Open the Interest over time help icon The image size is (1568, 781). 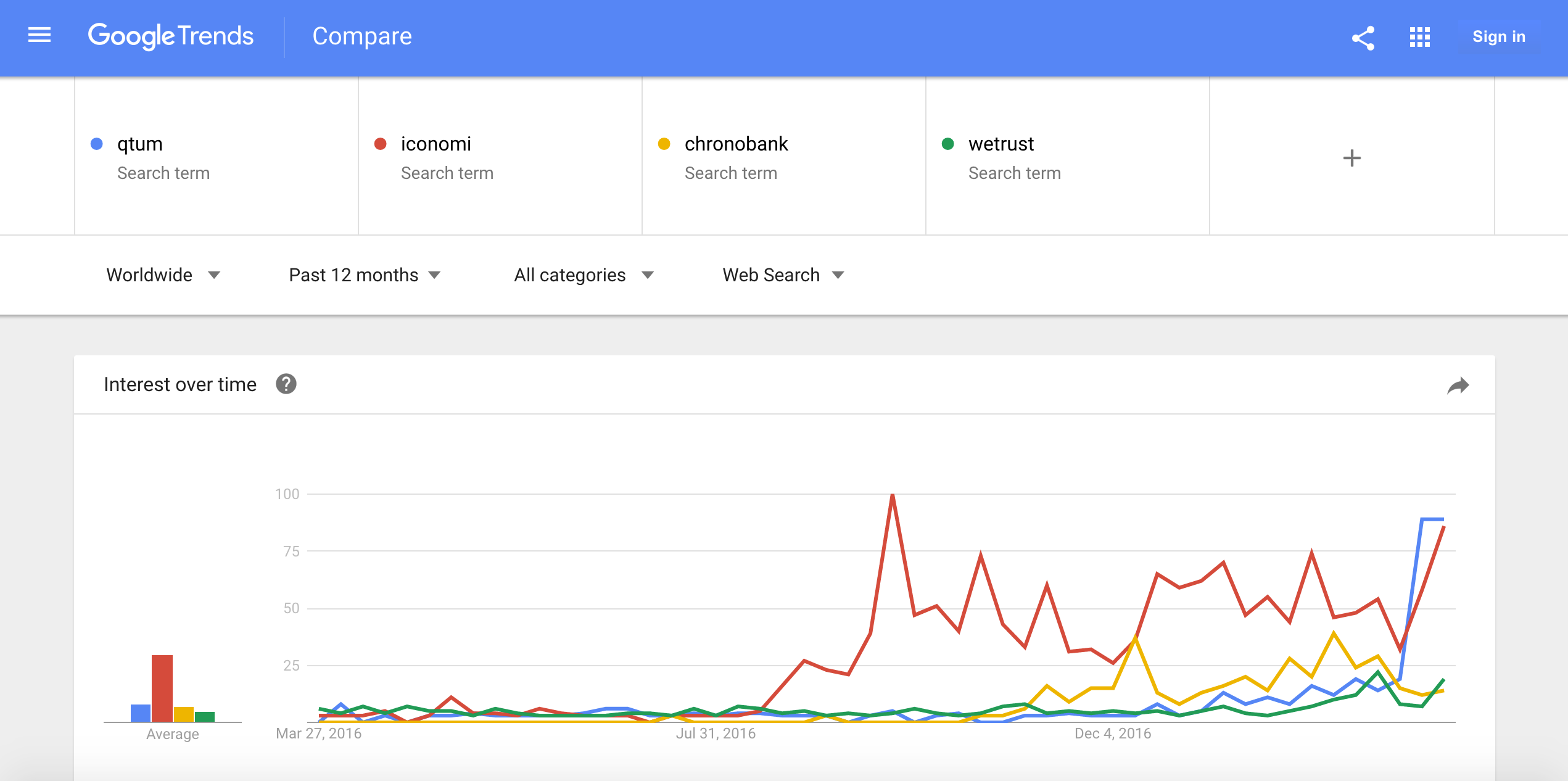tap(286, 384)
